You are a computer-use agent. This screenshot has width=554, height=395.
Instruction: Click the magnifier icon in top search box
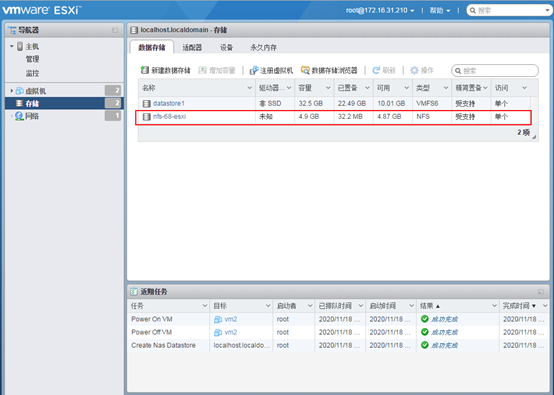(x=472, y=11)
